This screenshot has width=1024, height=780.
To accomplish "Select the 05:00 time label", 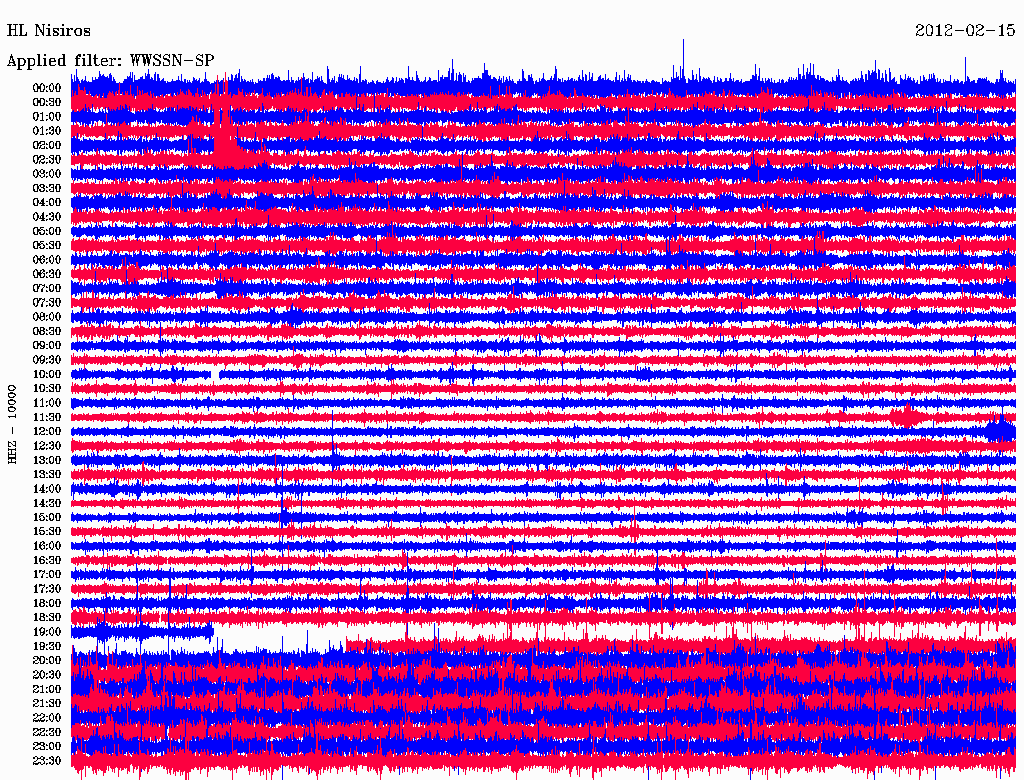I will click(x=47, y=231).
